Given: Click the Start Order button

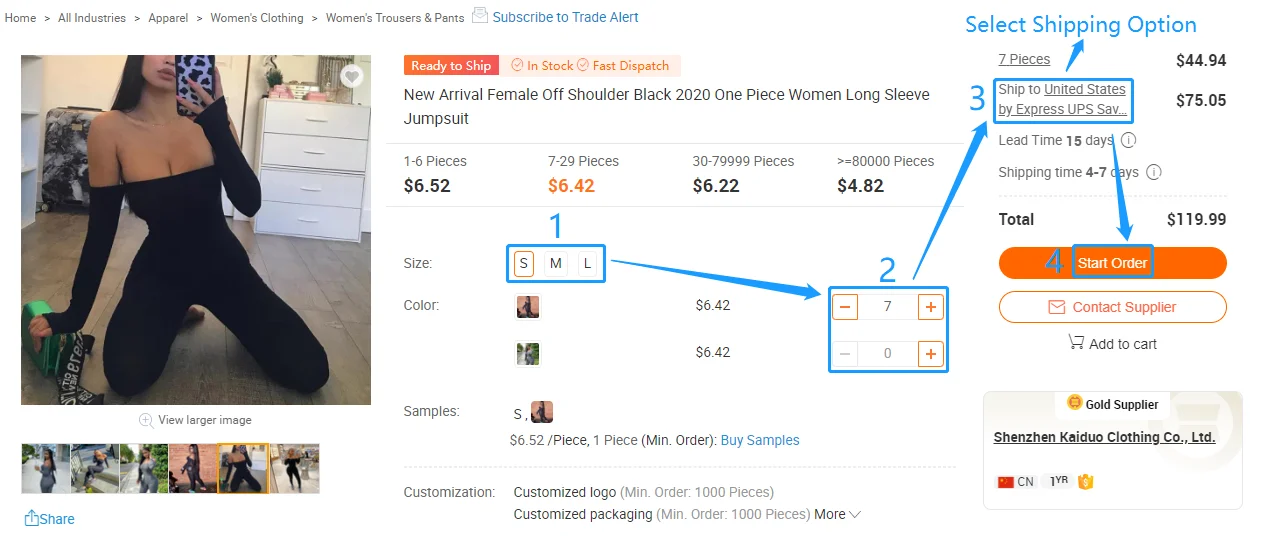Looking at the screenshot, I should pyautogui.click(x=1112, y=263).
